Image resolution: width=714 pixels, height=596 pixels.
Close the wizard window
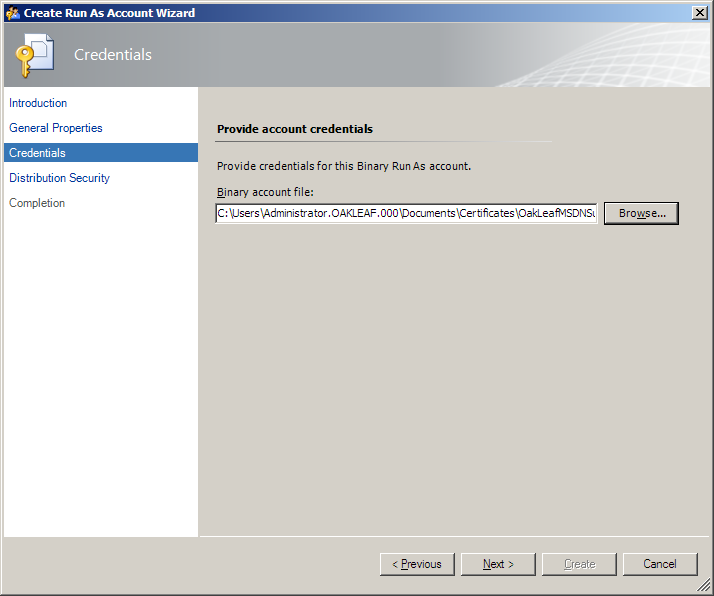pos(699,13)
